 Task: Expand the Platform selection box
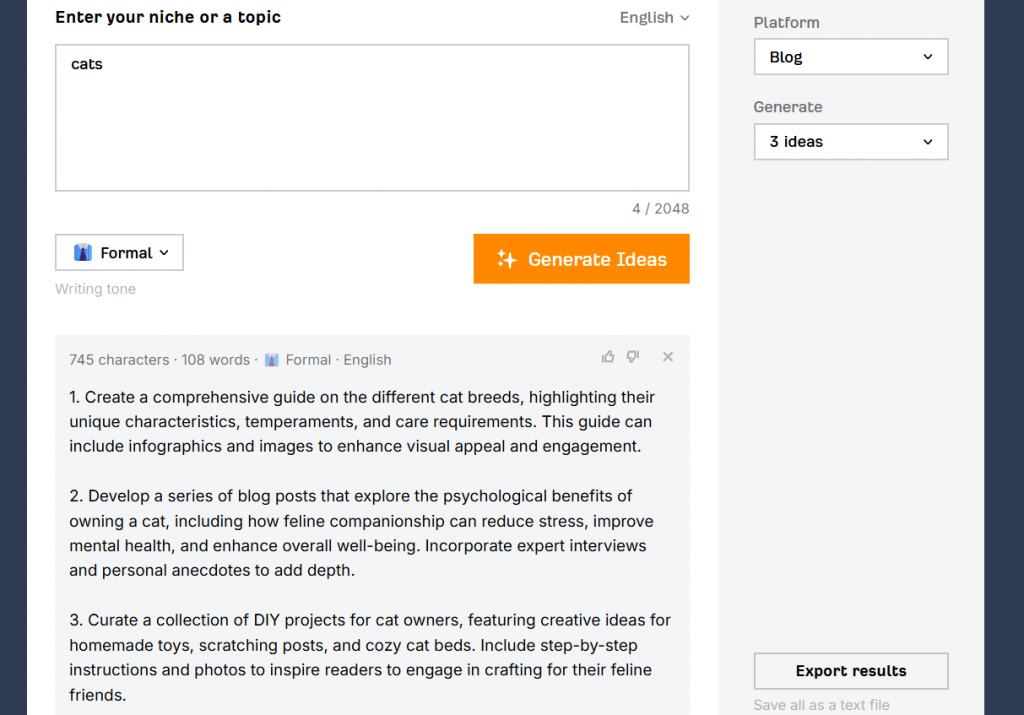point(850,57)
